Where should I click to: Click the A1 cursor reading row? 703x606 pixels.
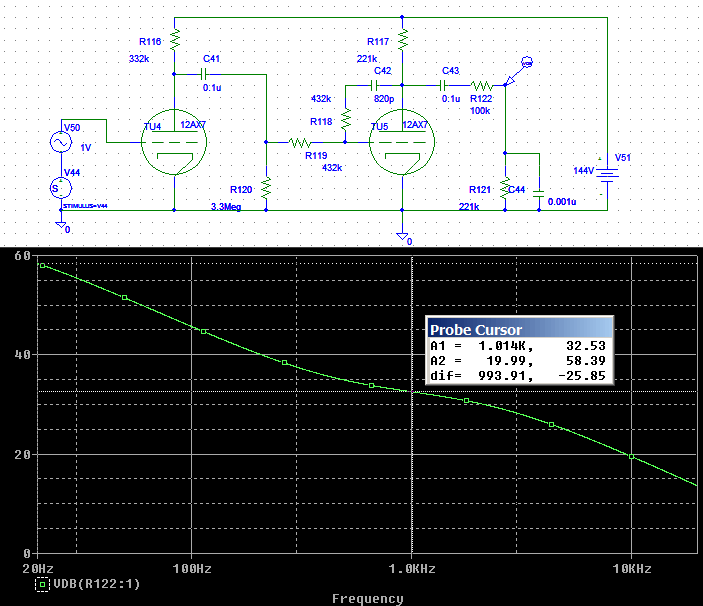click(x=518, y=346)
